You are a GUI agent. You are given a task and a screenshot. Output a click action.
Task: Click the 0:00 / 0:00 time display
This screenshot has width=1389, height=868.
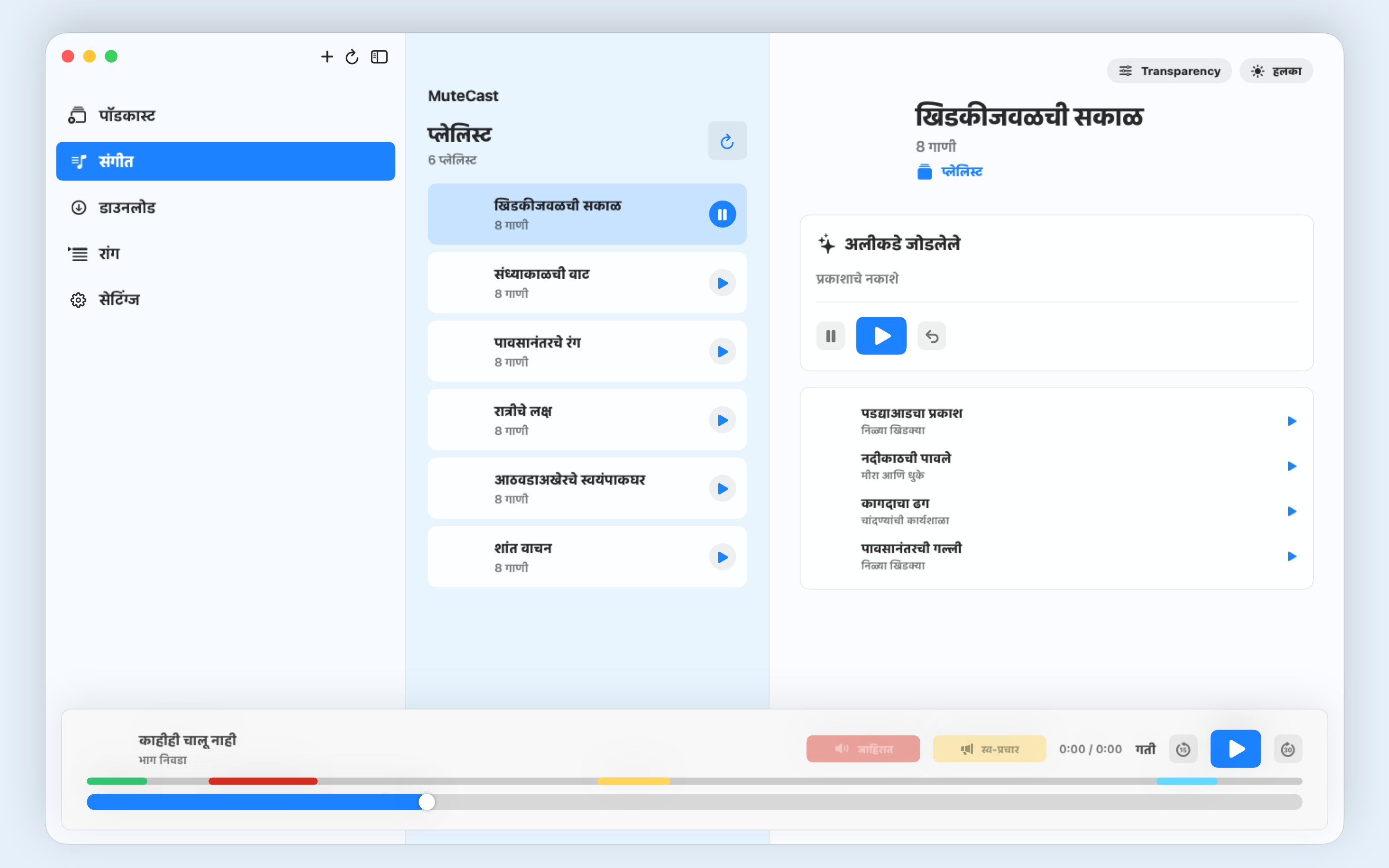click(x=1090, y=748)
